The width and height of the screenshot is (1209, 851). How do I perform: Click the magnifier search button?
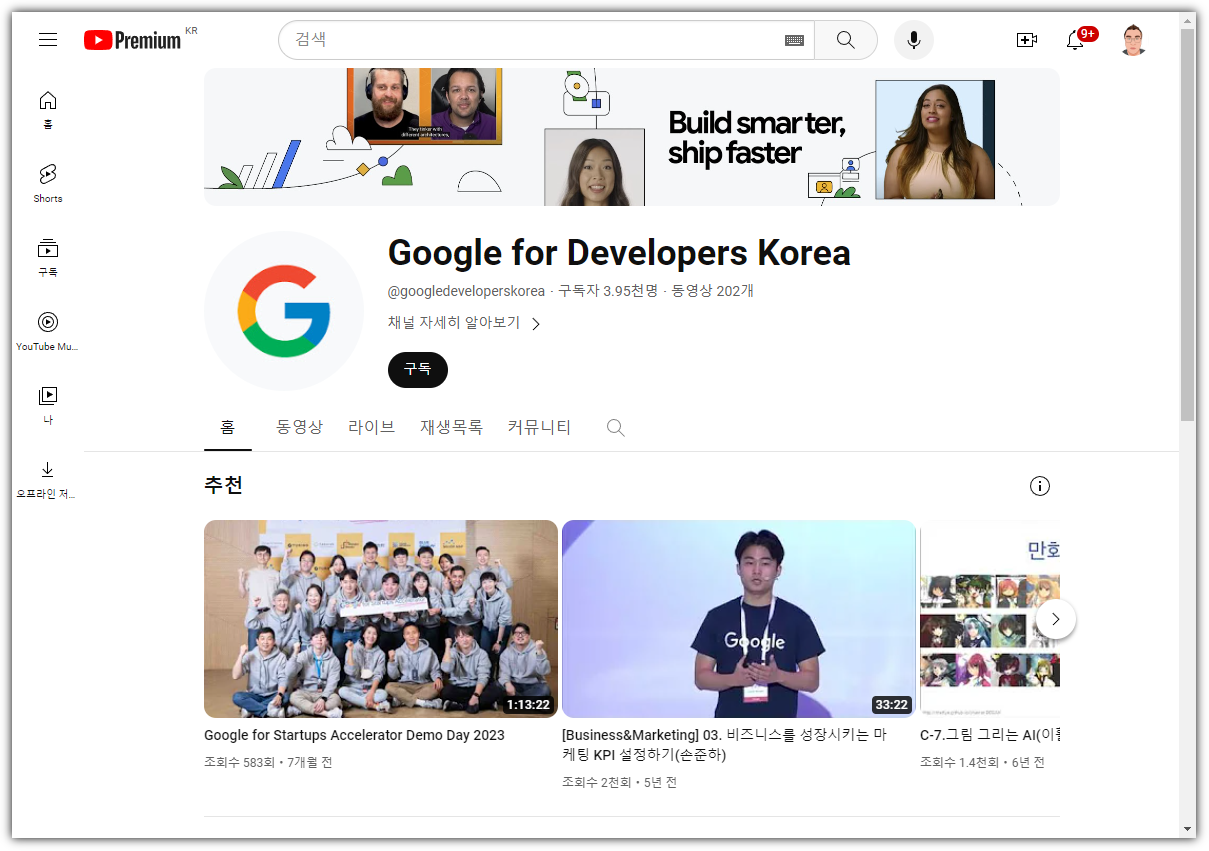846,40
